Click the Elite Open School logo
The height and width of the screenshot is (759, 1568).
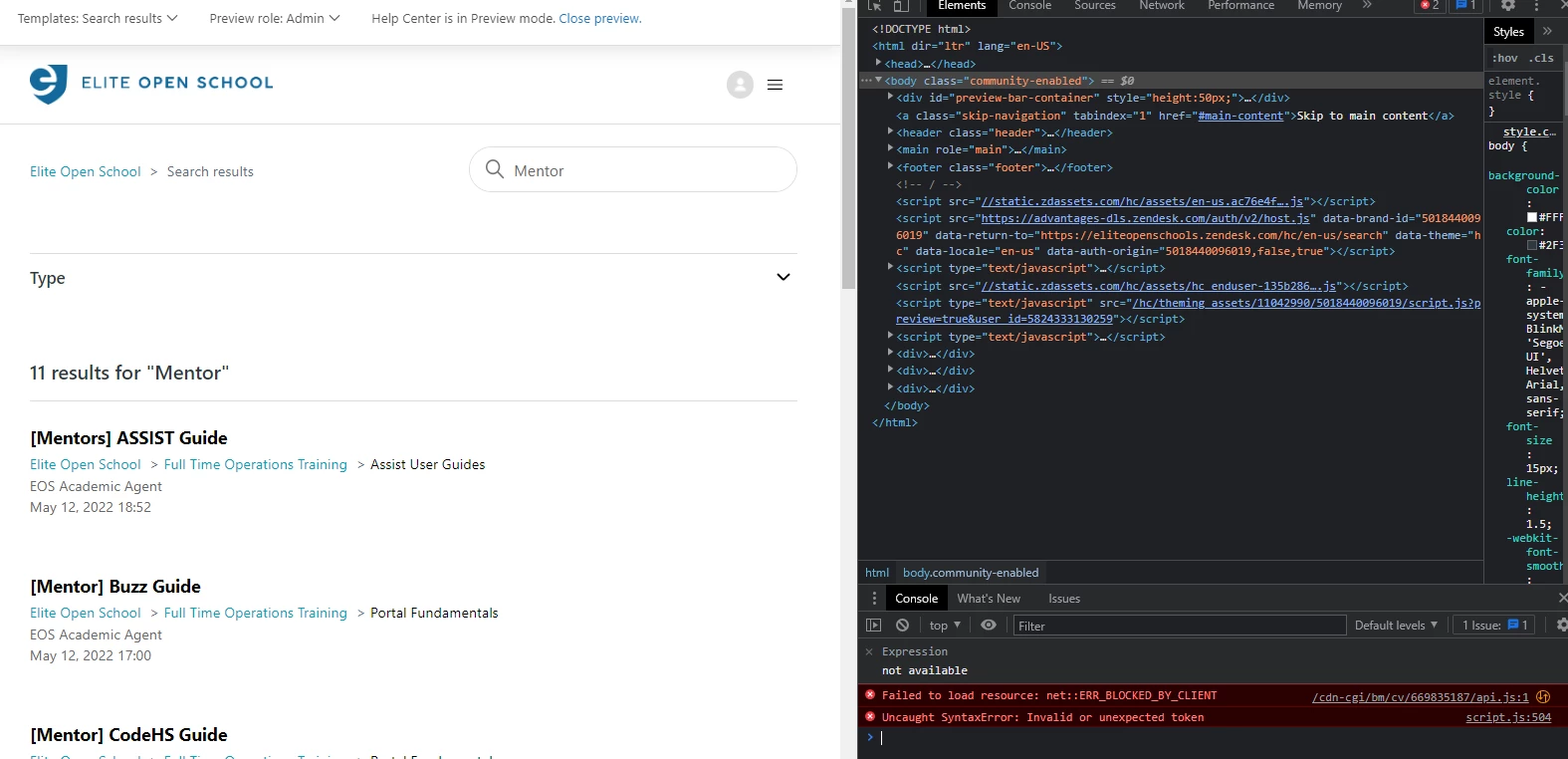(x=151, y=84)
